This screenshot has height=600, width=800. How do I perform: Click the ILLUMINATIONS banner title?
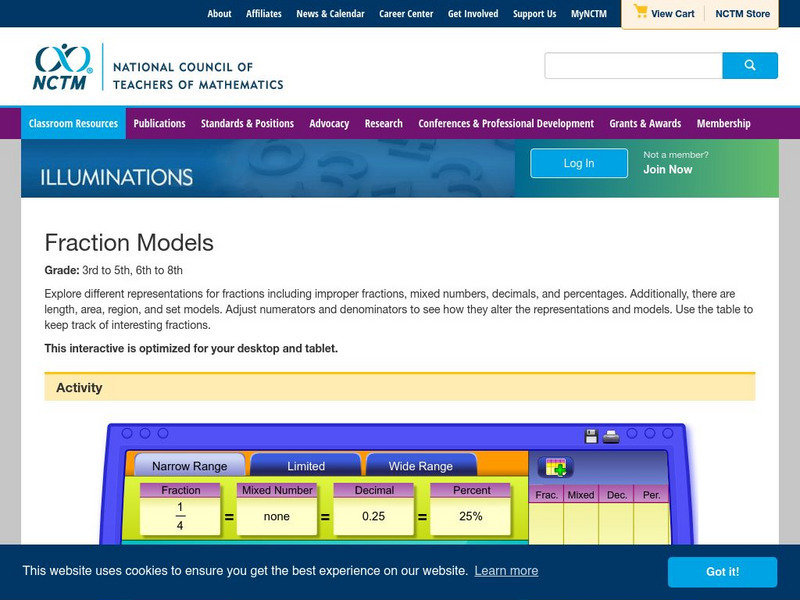point(116,177)
